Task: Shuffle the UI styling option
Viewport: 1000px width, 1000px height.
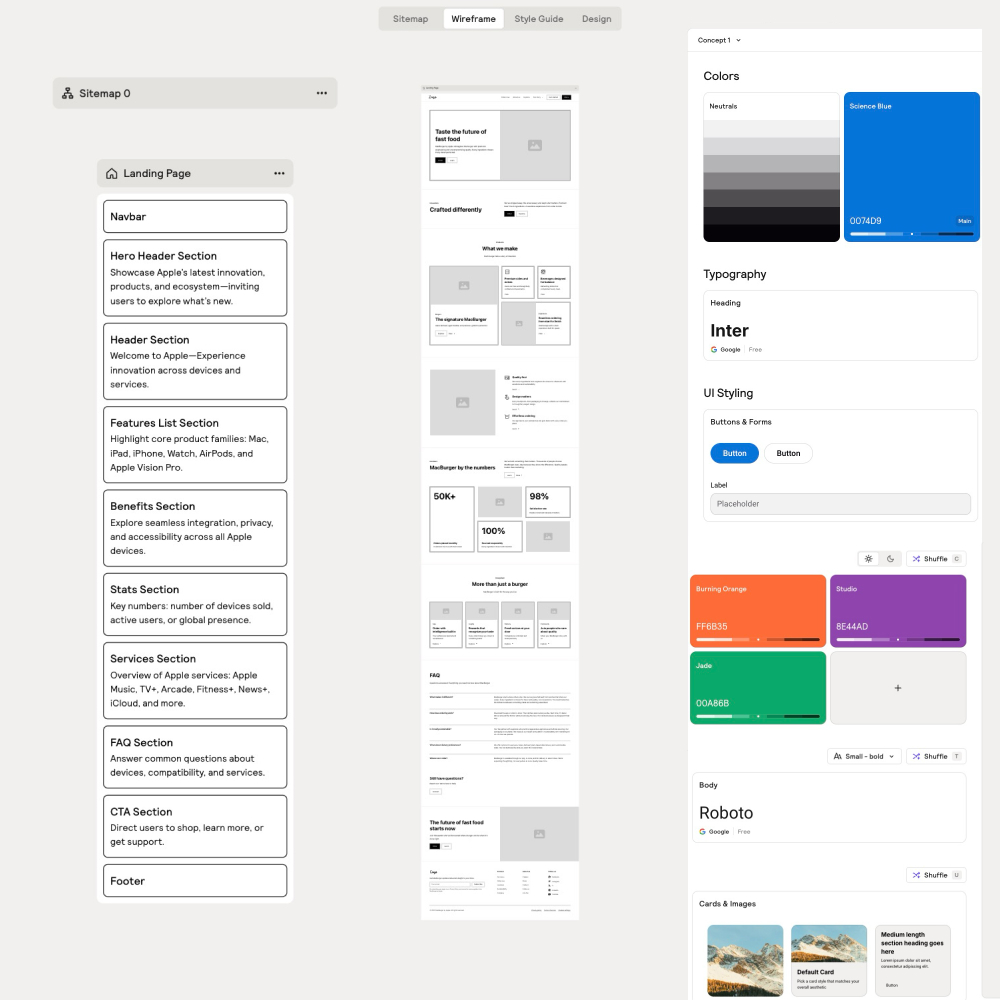Action: 936,875
